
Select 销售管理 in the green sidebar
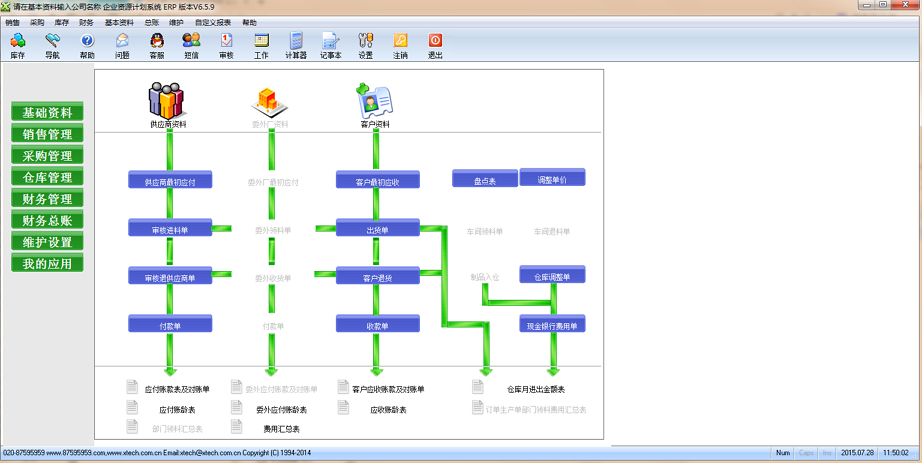pyautogui.click(x=47, y=134)
